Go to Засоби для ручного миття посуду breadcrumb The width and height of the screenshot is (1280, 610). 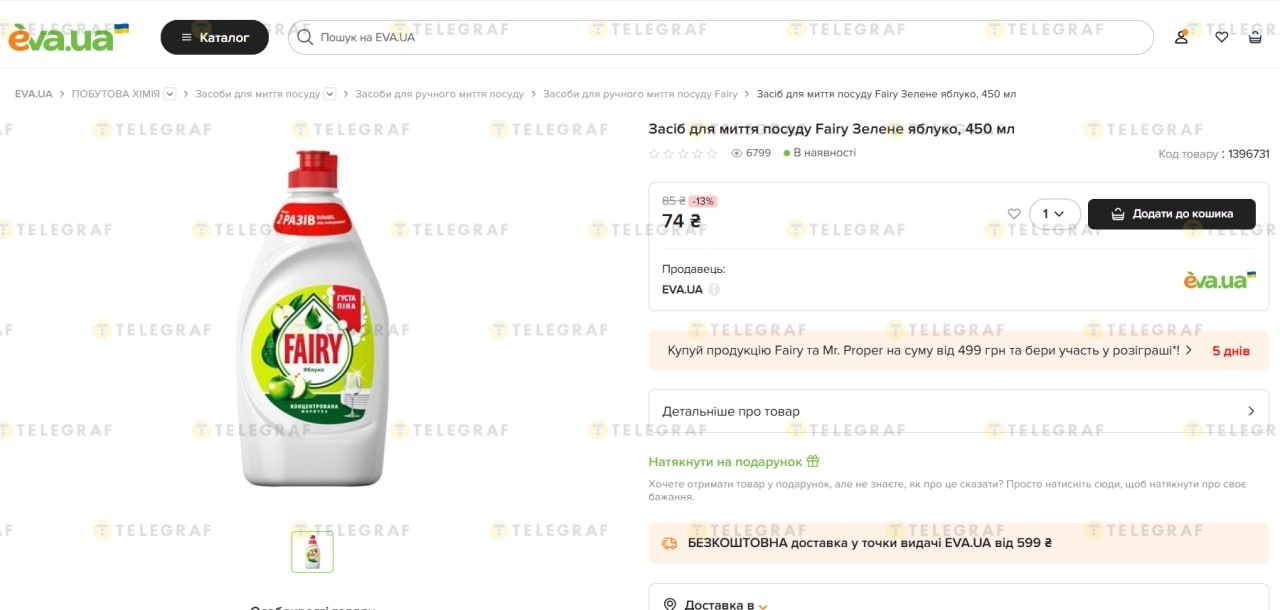pos(439,94)
